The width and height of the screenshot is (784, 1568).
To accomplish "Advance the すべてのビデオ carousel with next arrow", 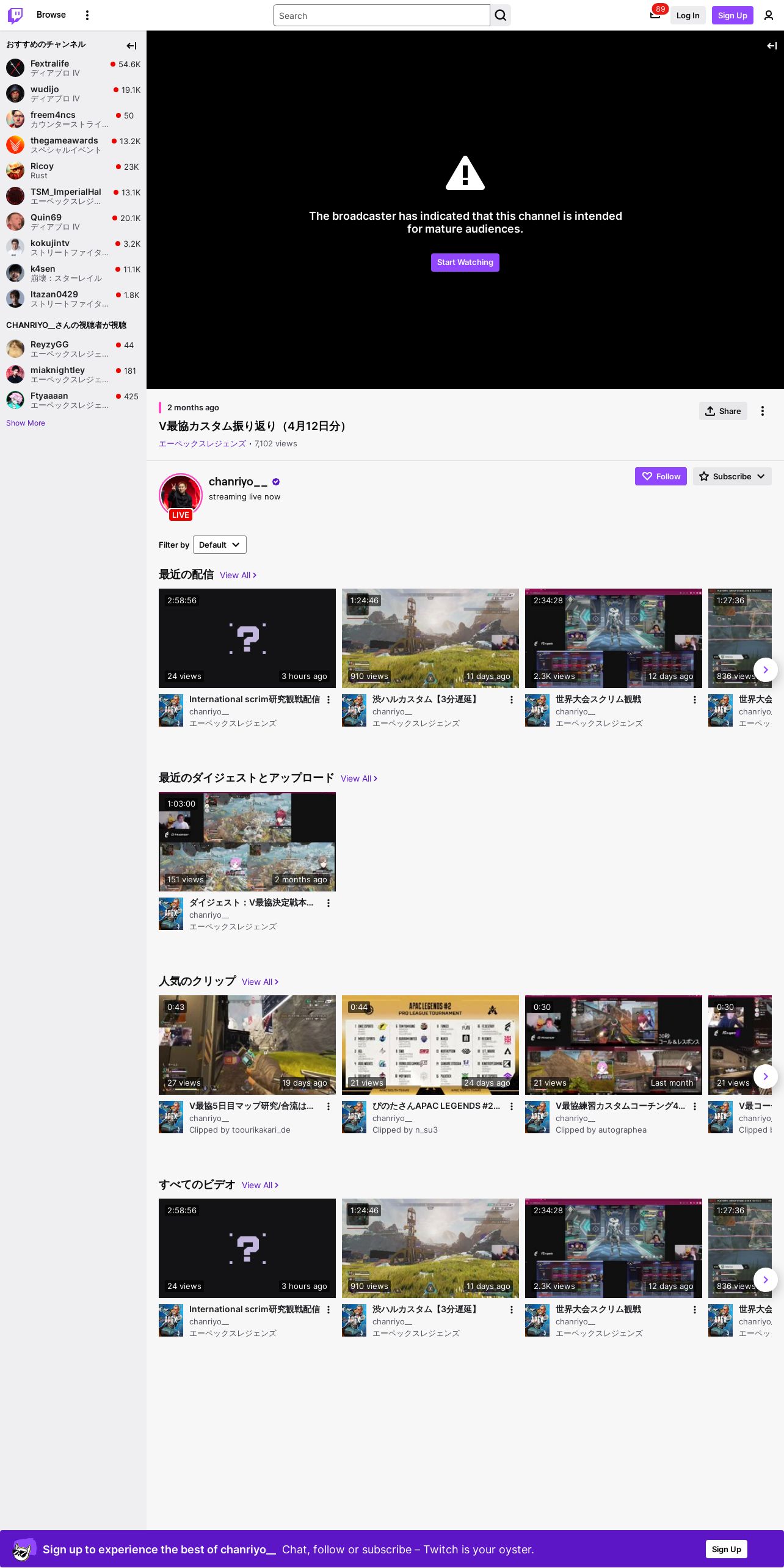I will click(766, 1280).
